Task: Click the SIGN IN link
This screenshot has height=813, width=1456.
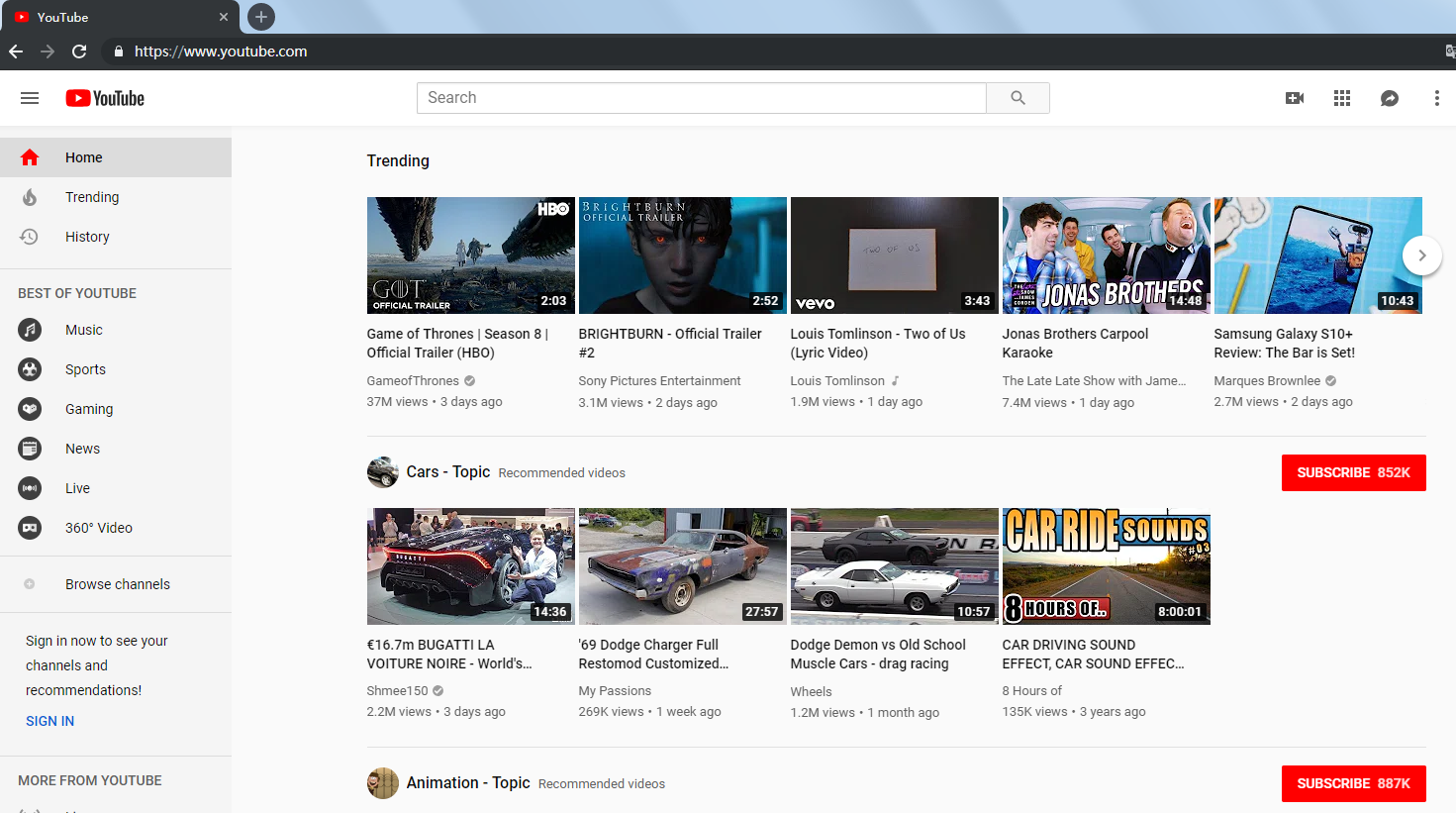Action: pyautogui.click(x=49, y=721)
